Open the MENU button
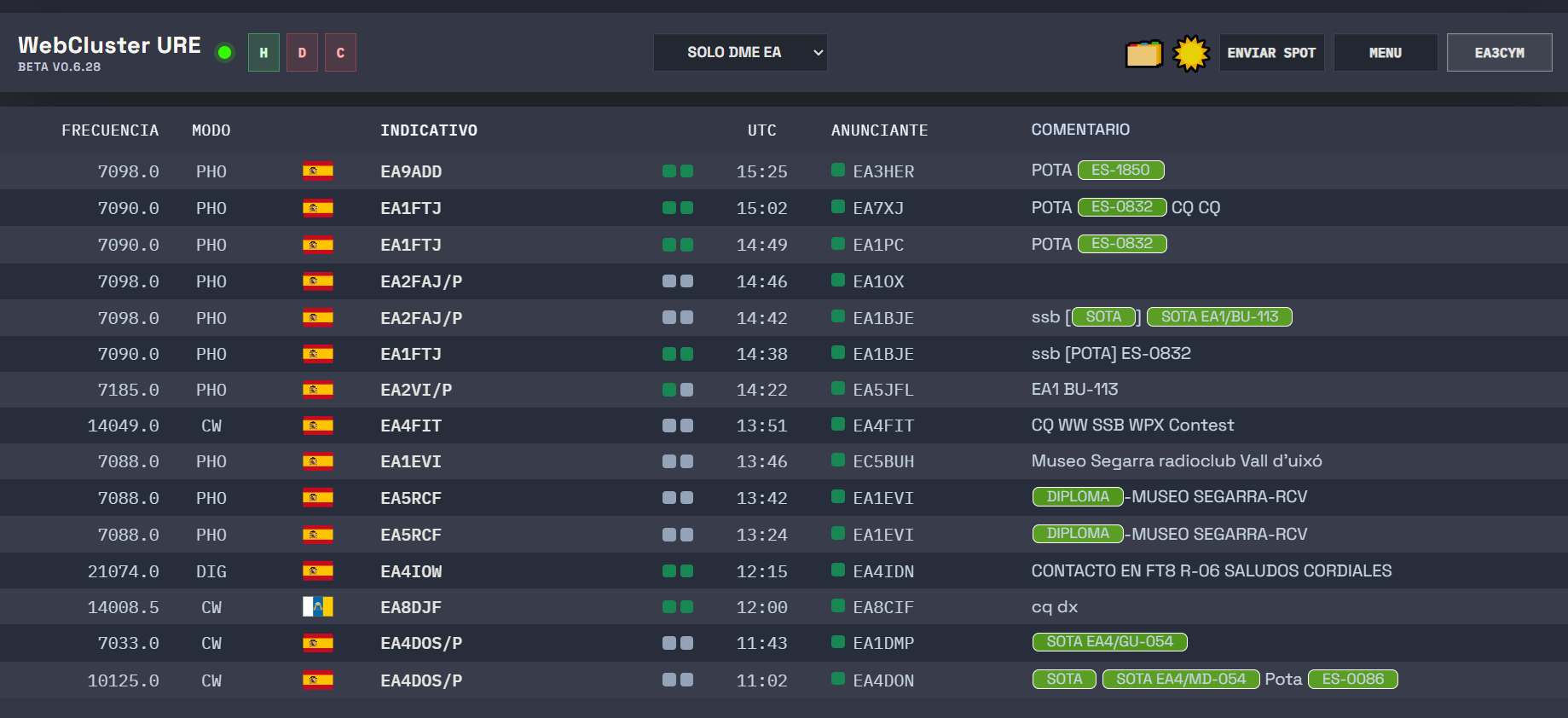1568x718 pixels. click(x=1385, y=53)
